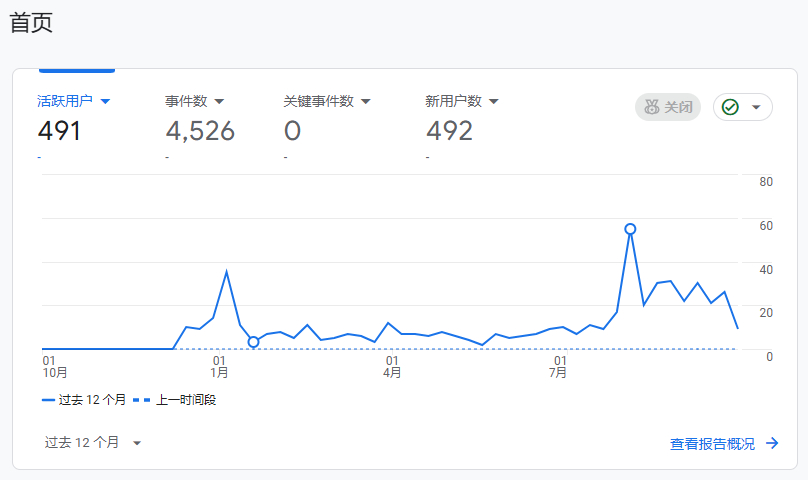Select the 活跃用户 metric tab
Viewport: 808px width, 480px height.
click(x=64, y=101)
